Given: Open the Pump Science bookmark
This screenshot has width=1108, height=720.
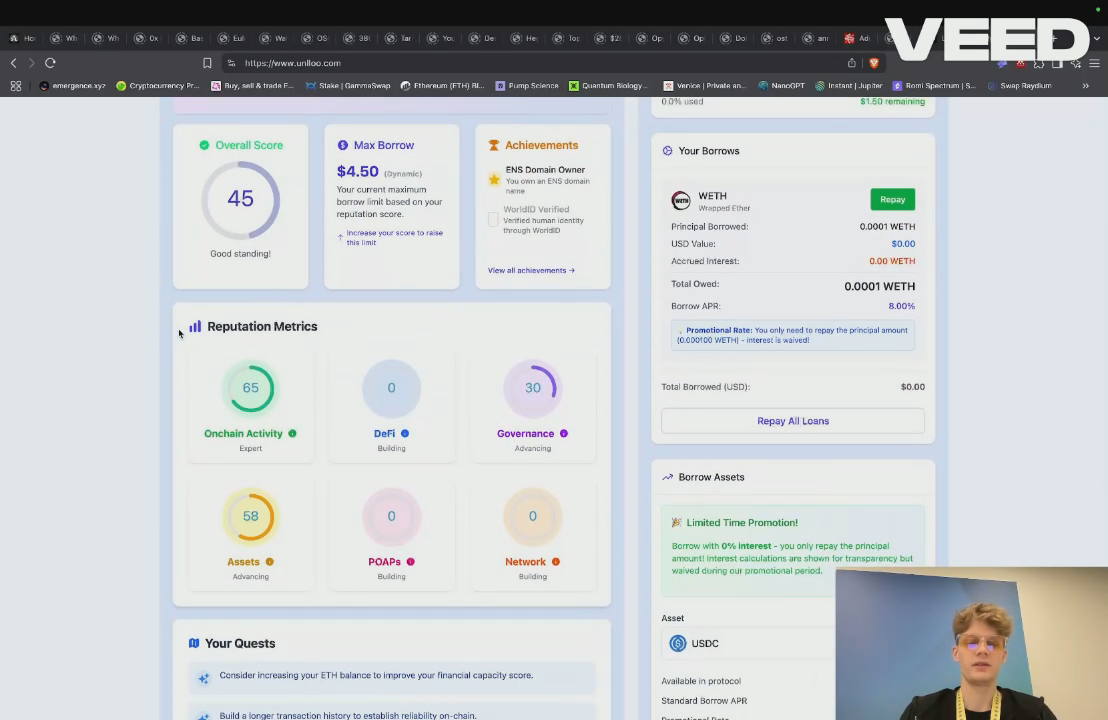Looking at the screenshot, I should (527, 85).
